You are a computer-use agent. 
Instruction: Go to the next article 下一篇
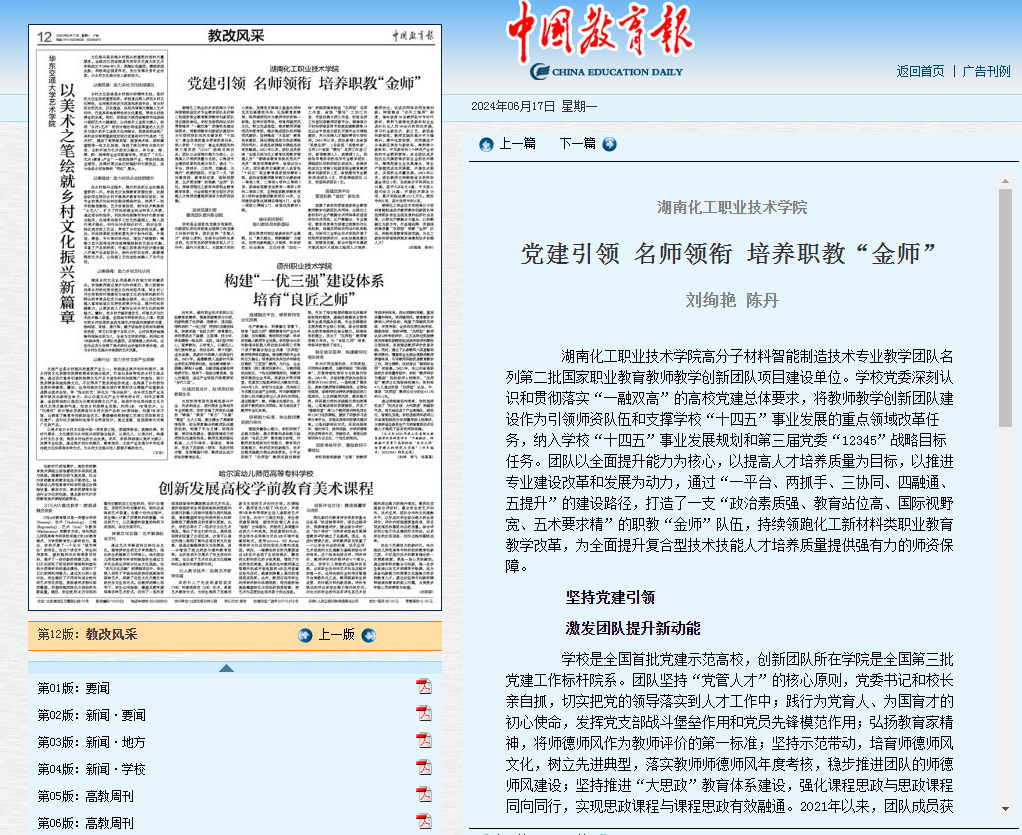tap(577, 143)
